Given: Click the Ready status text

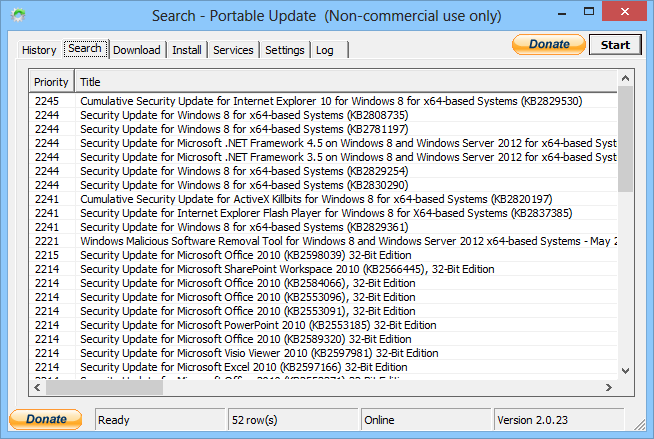Looking at the screenshot, I should point(113,420).
